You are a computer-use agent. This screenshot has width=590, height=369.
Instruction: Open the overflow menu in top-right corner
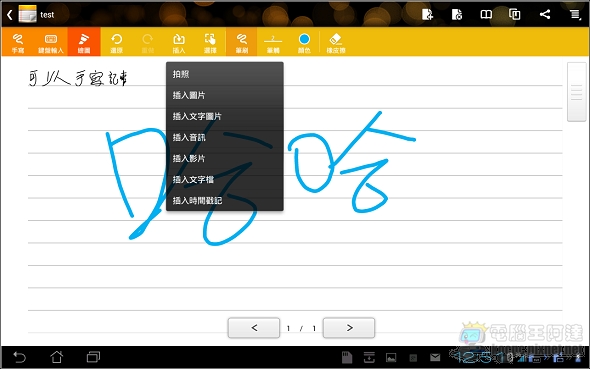pos(575,14)
